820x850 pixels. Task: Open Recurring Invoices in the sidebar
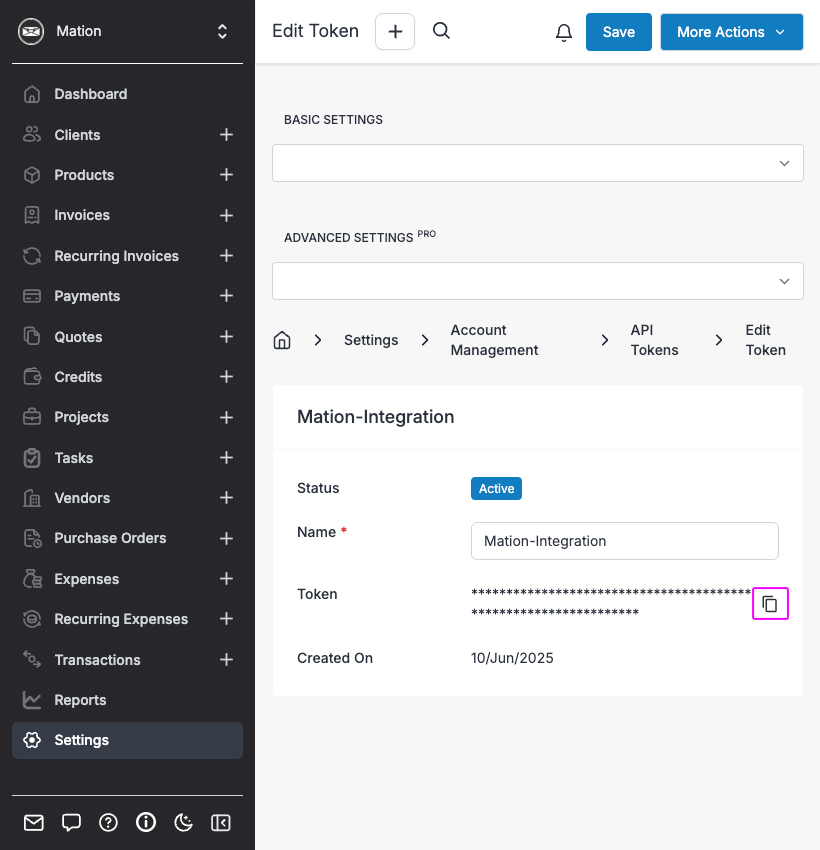tap(117, 255)
